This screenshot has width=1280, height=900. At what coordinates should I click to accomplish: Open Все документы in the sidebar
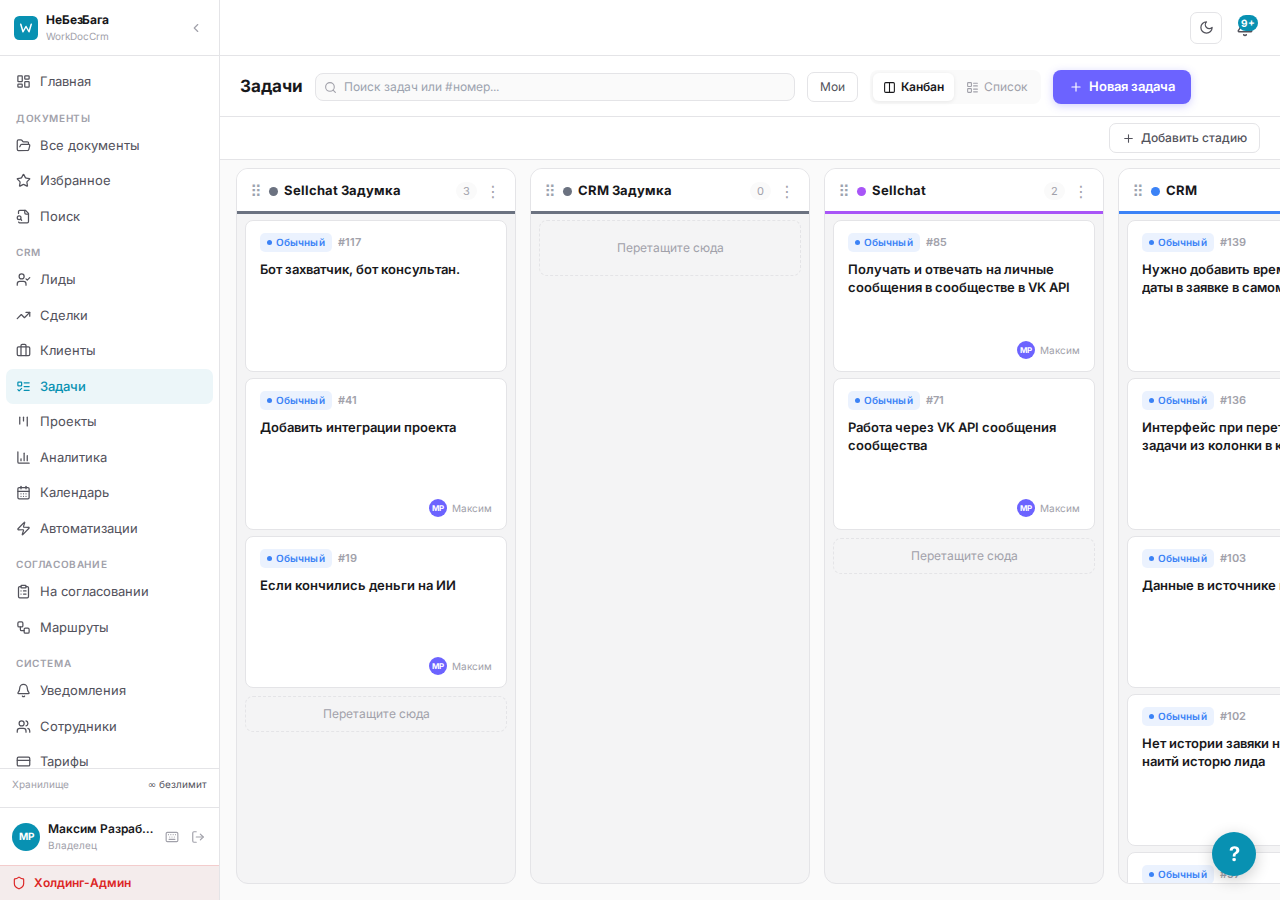(109, 145)
